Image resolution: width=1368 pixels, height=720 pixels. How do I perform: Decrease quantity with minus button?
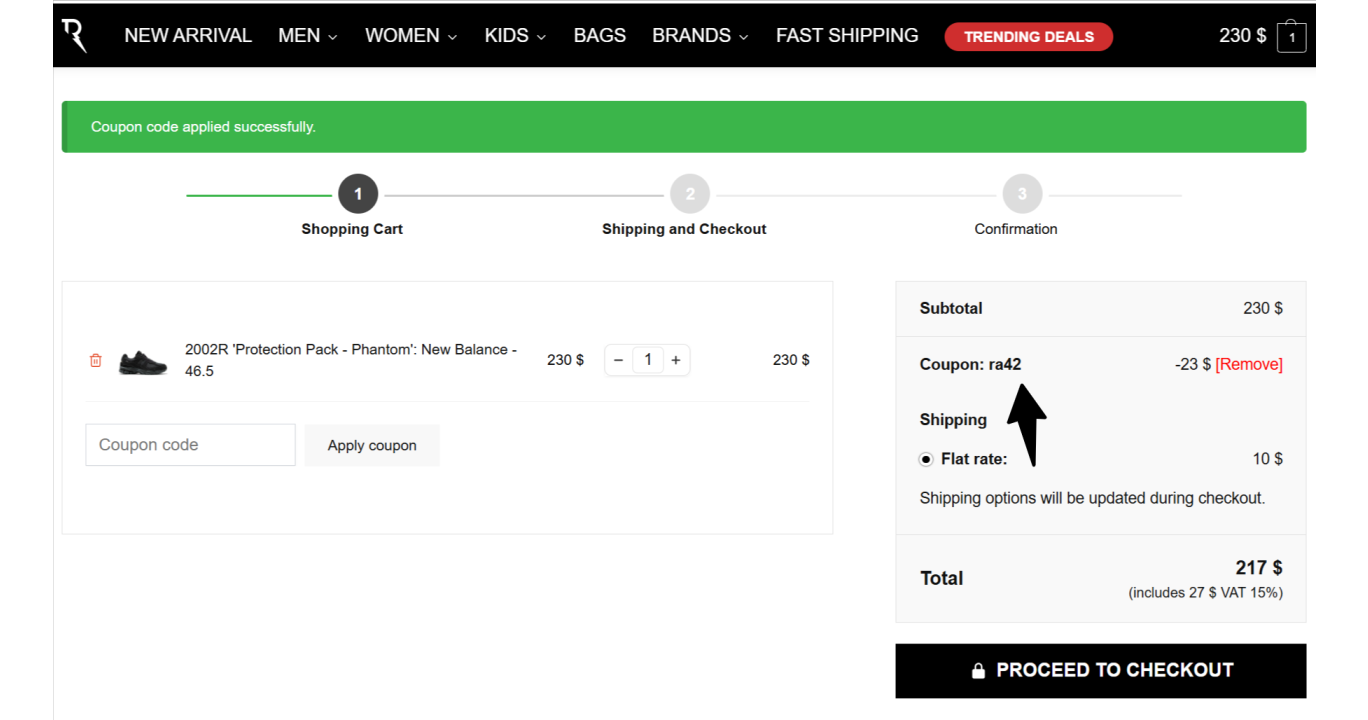619,360
